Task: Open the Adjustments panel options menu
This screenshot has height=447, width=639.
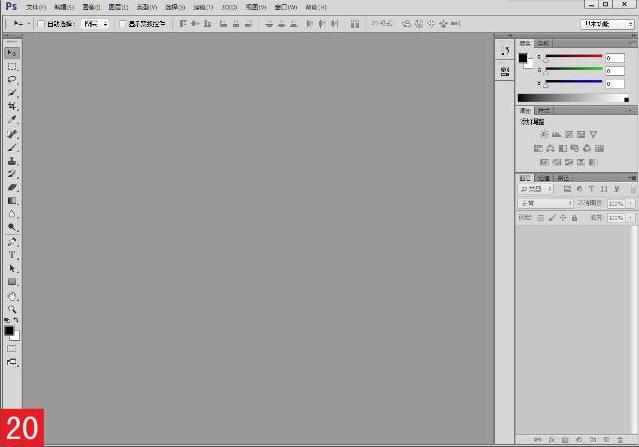Action: pos(630,110)
